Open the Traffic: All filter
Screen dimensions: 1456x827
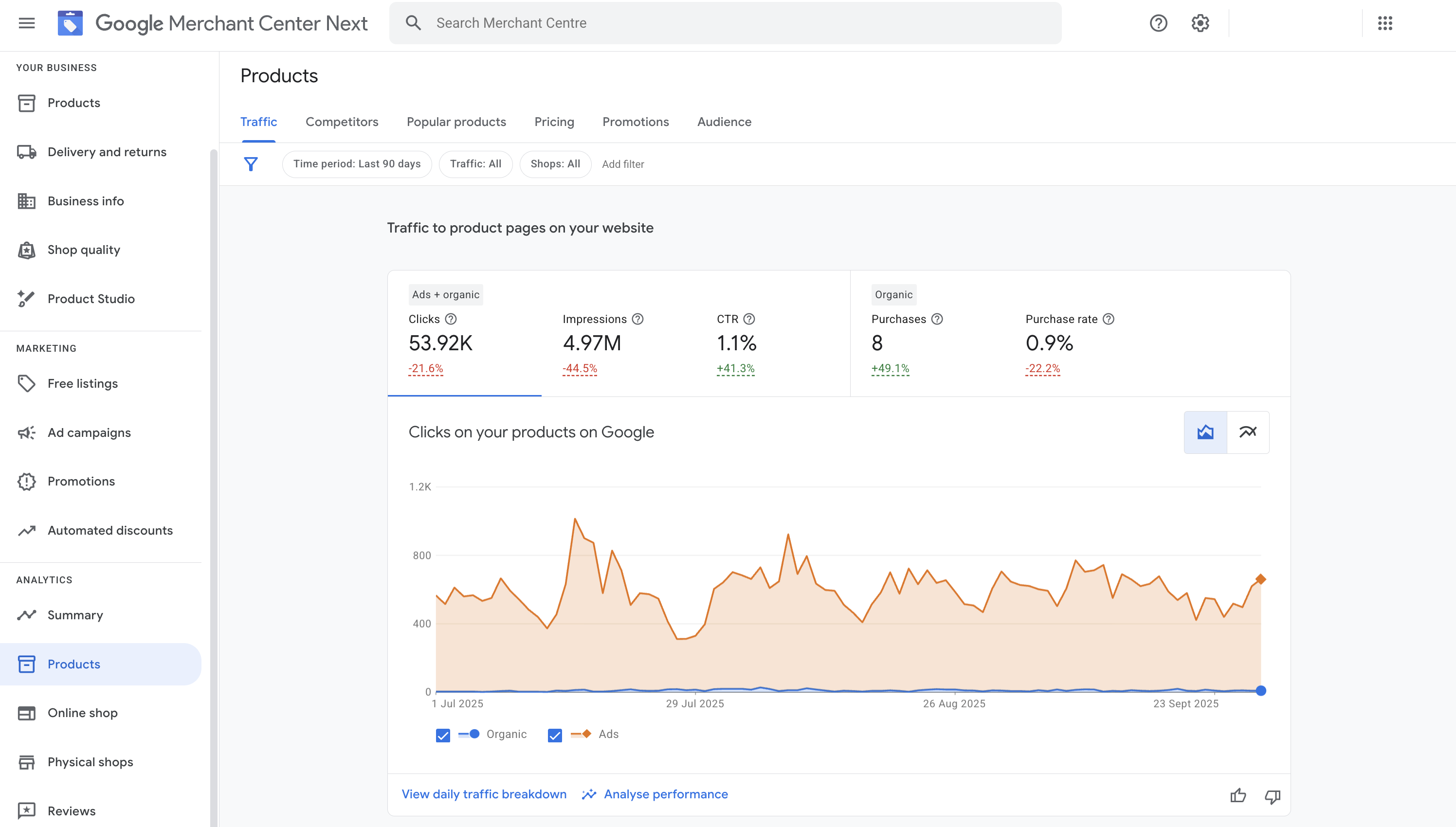click(475, 163)
